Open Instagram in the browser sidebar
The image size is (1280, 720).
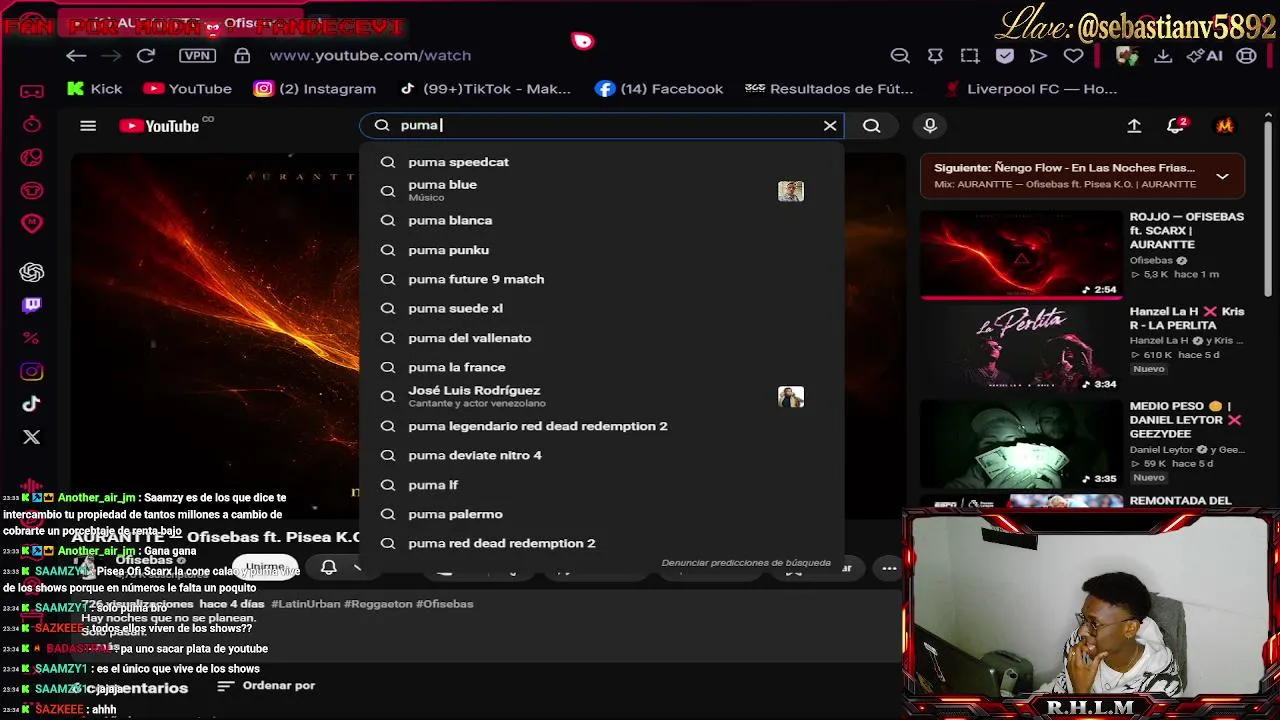click(x=32, y=371)
